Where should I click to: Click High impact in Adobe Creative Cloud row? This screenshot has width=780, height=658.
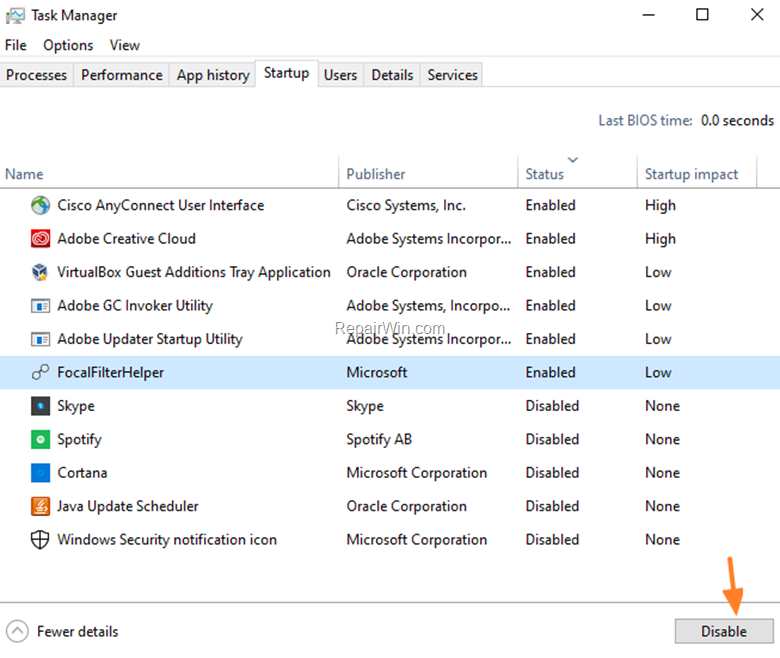click(x=660, y=239)
